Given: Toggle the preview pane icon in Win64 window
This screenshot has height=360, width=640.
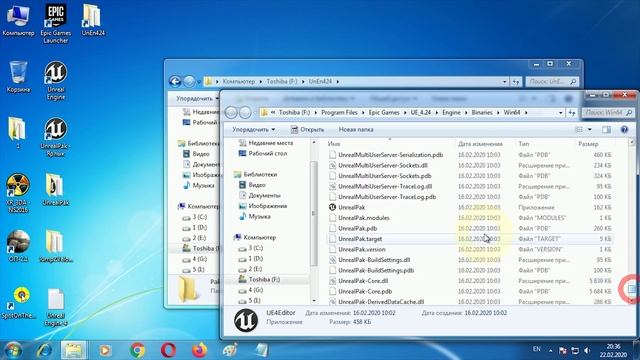Looking at the screenshot, I should (606, 129).
